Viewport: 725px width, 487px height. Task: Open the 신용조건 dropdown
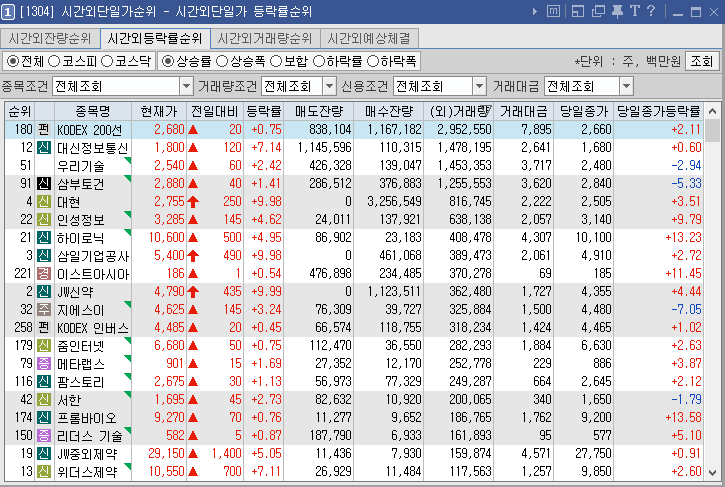point(479,86)
